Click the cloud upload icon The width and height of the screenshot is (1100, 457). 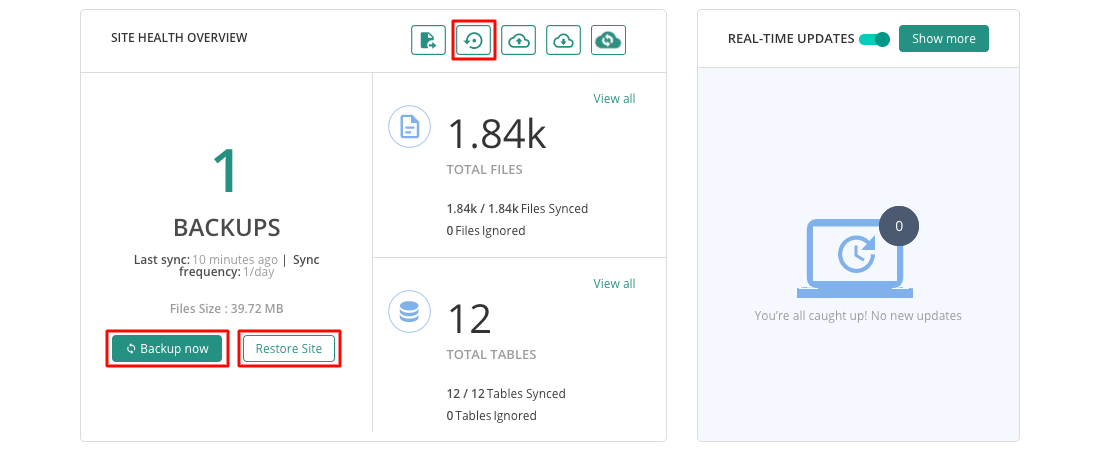tap(518, 40)
